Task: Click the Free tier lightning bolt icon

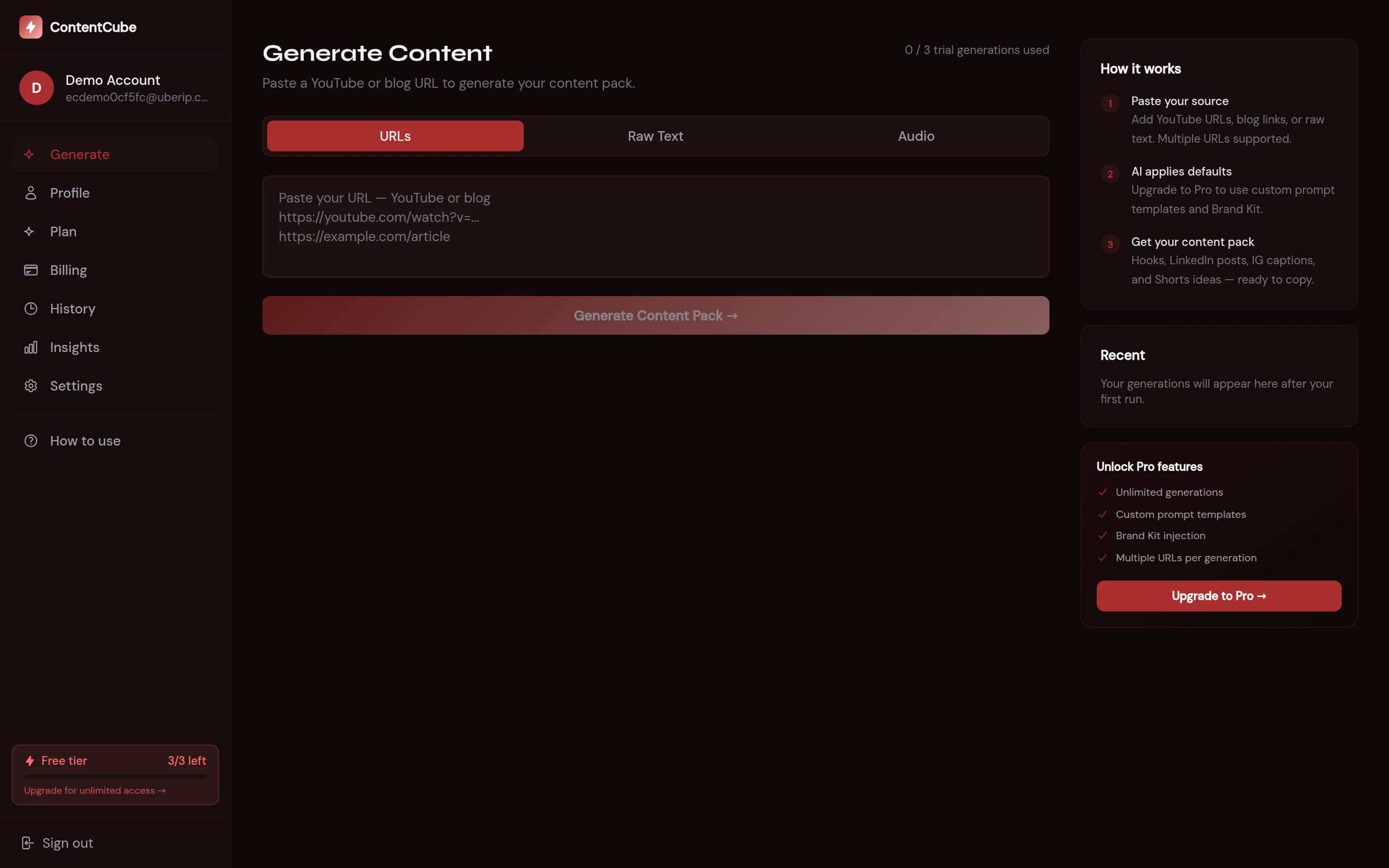Action: coord(30,761)
